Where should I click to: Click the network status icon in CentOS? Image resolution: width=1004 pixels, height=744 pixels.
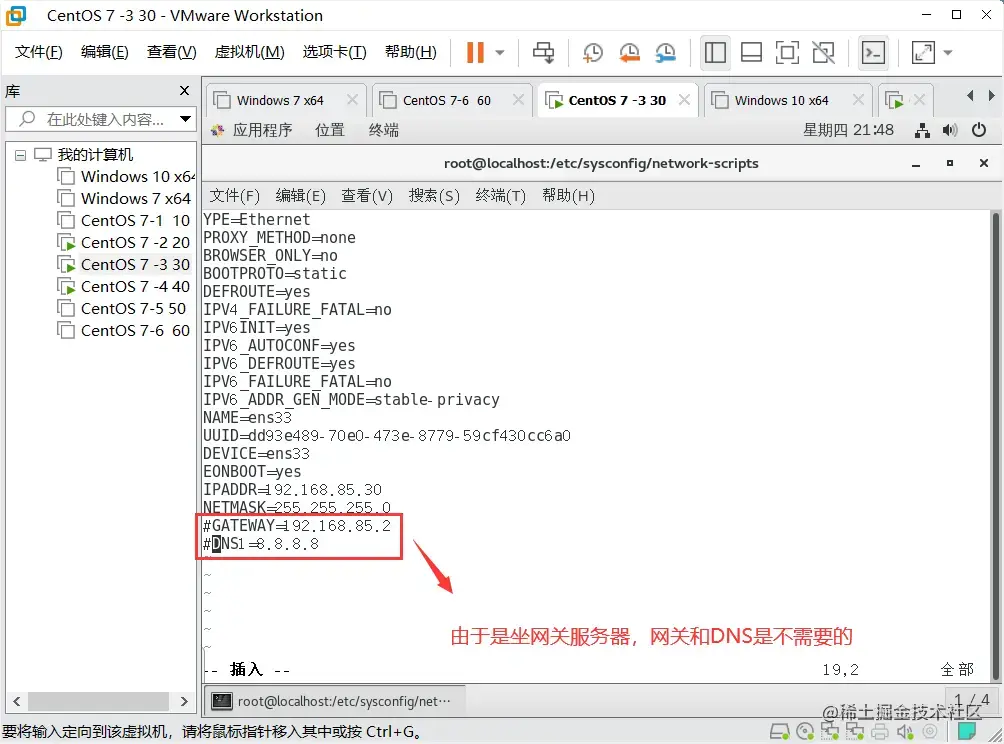[922, 131]
